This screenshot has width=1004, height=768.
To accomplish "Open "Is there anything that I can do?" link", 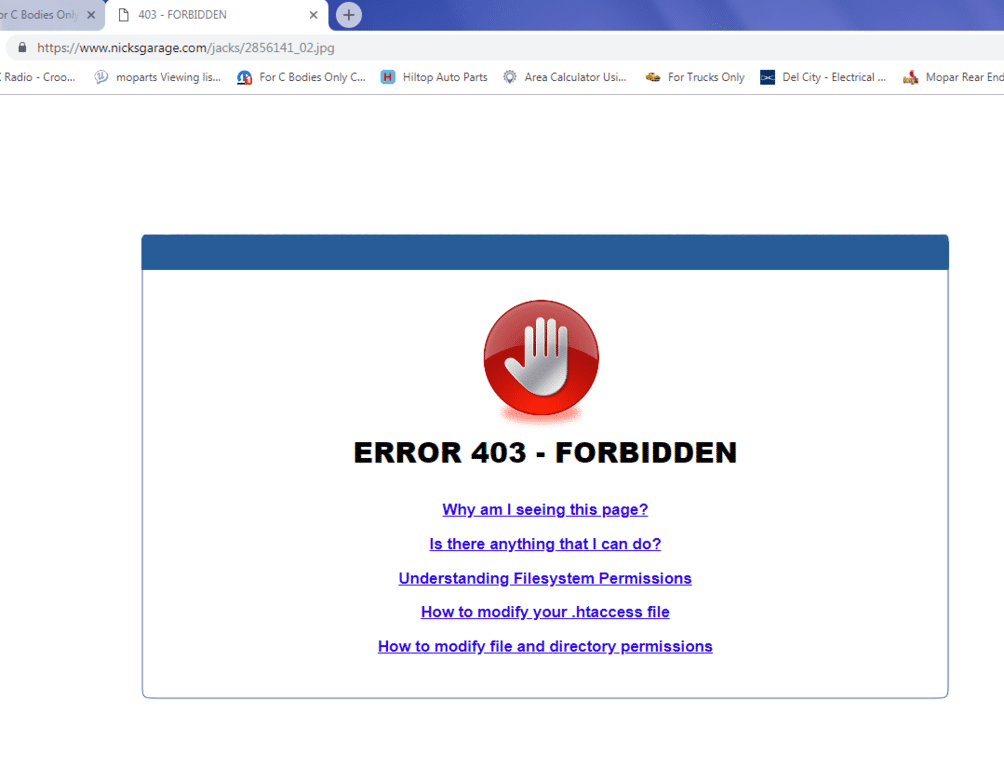I will point(545,544).
